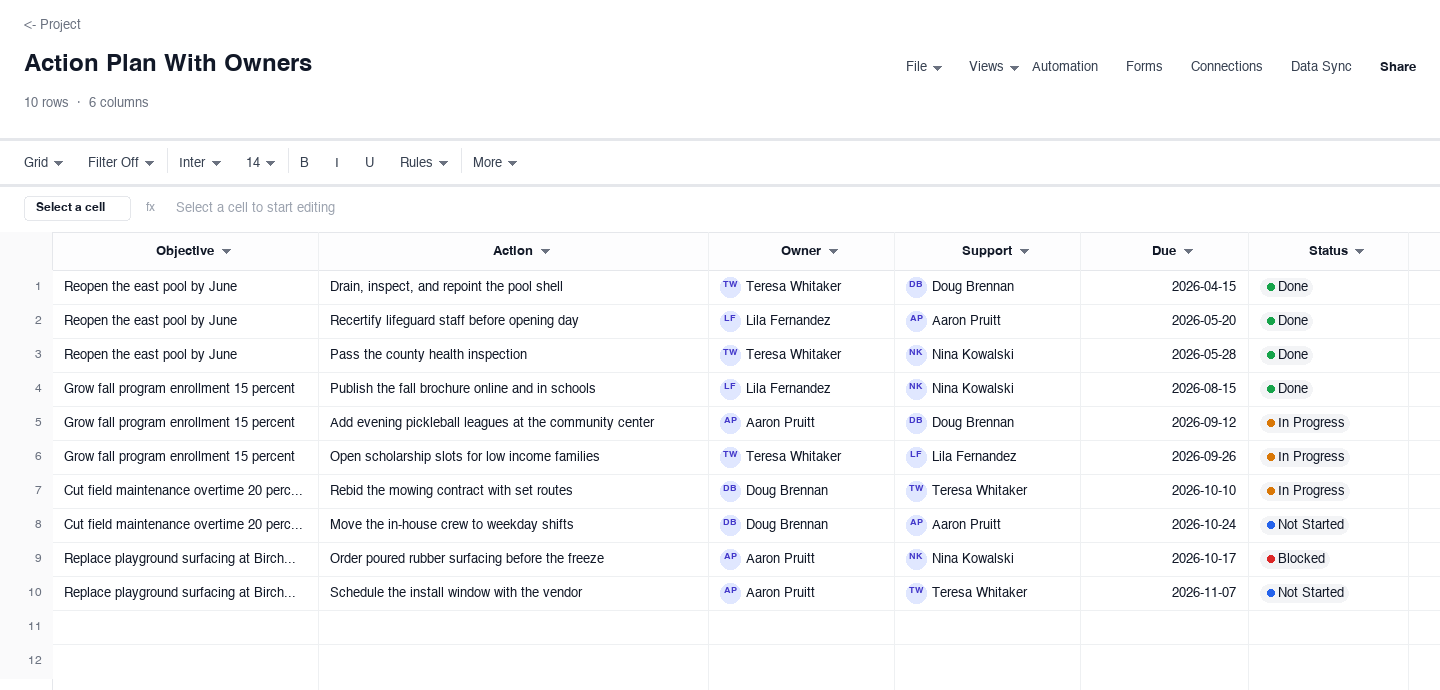1440x690 pixels.
Task: Open the Automation menu item
Action: [x=1065, y=66]
